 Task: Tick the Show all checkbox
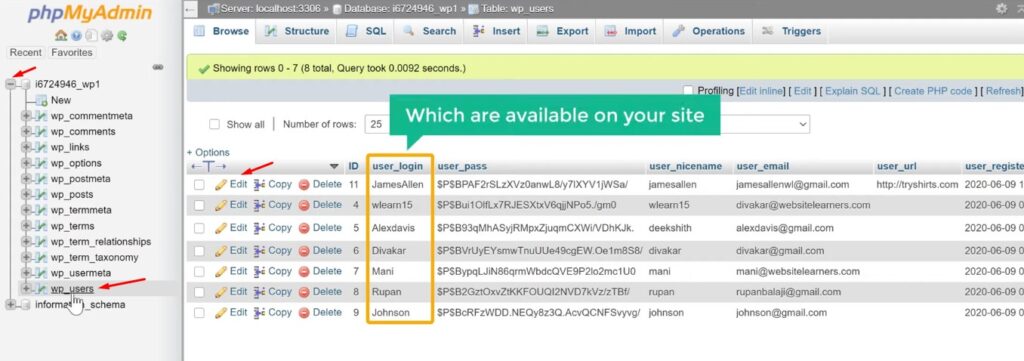214,124
